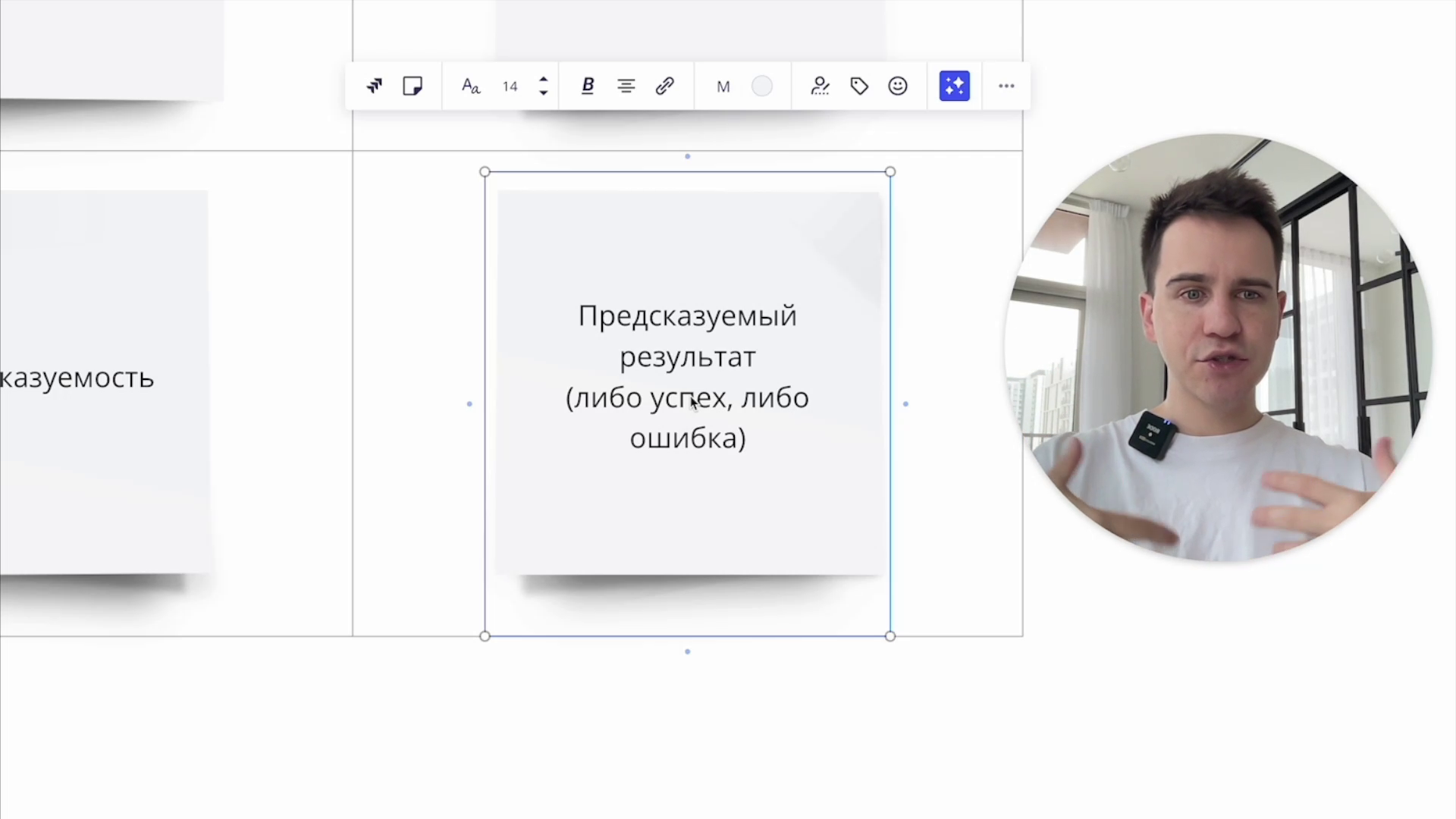The height and width of the screenshot is (819, 1456).
Task: Switch sticky note type icon
Action: (413, 86)
